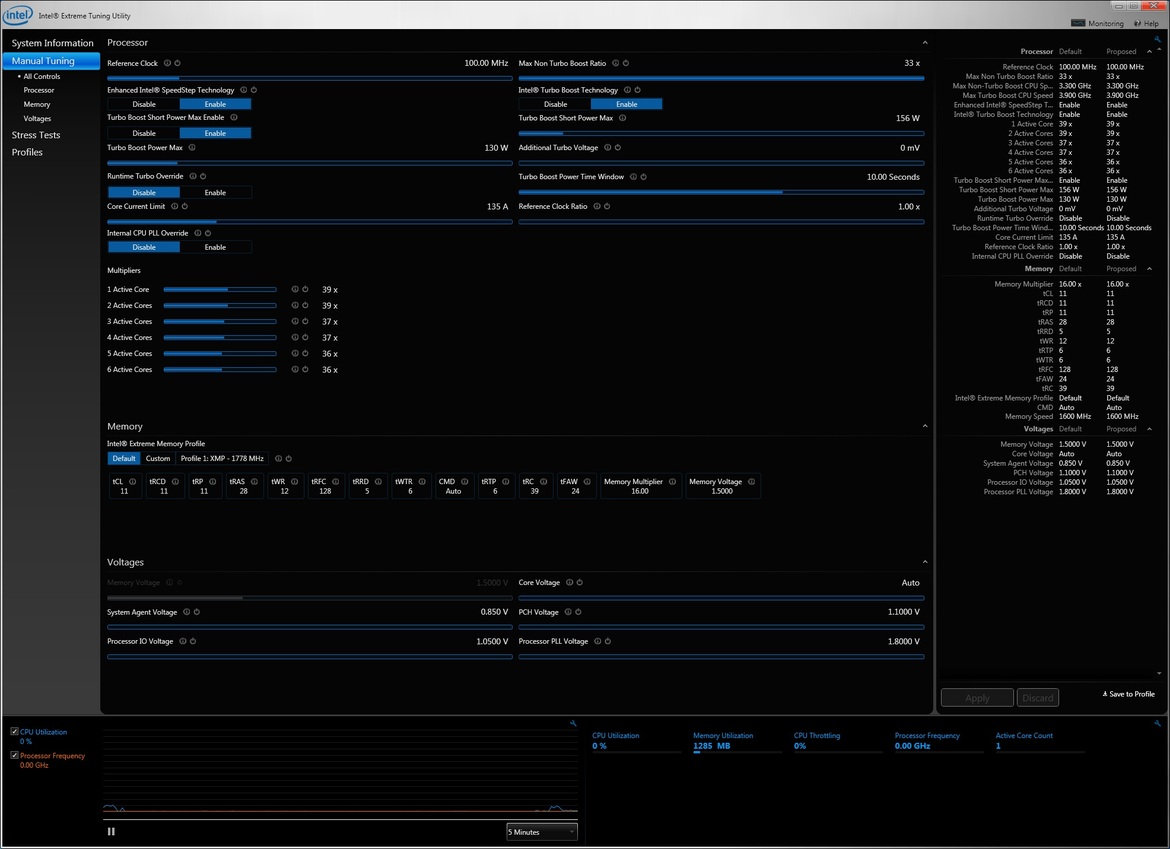
Task: Uncheck the Processor Frequency graph checkbox
Action: click(x=14, y=756)
